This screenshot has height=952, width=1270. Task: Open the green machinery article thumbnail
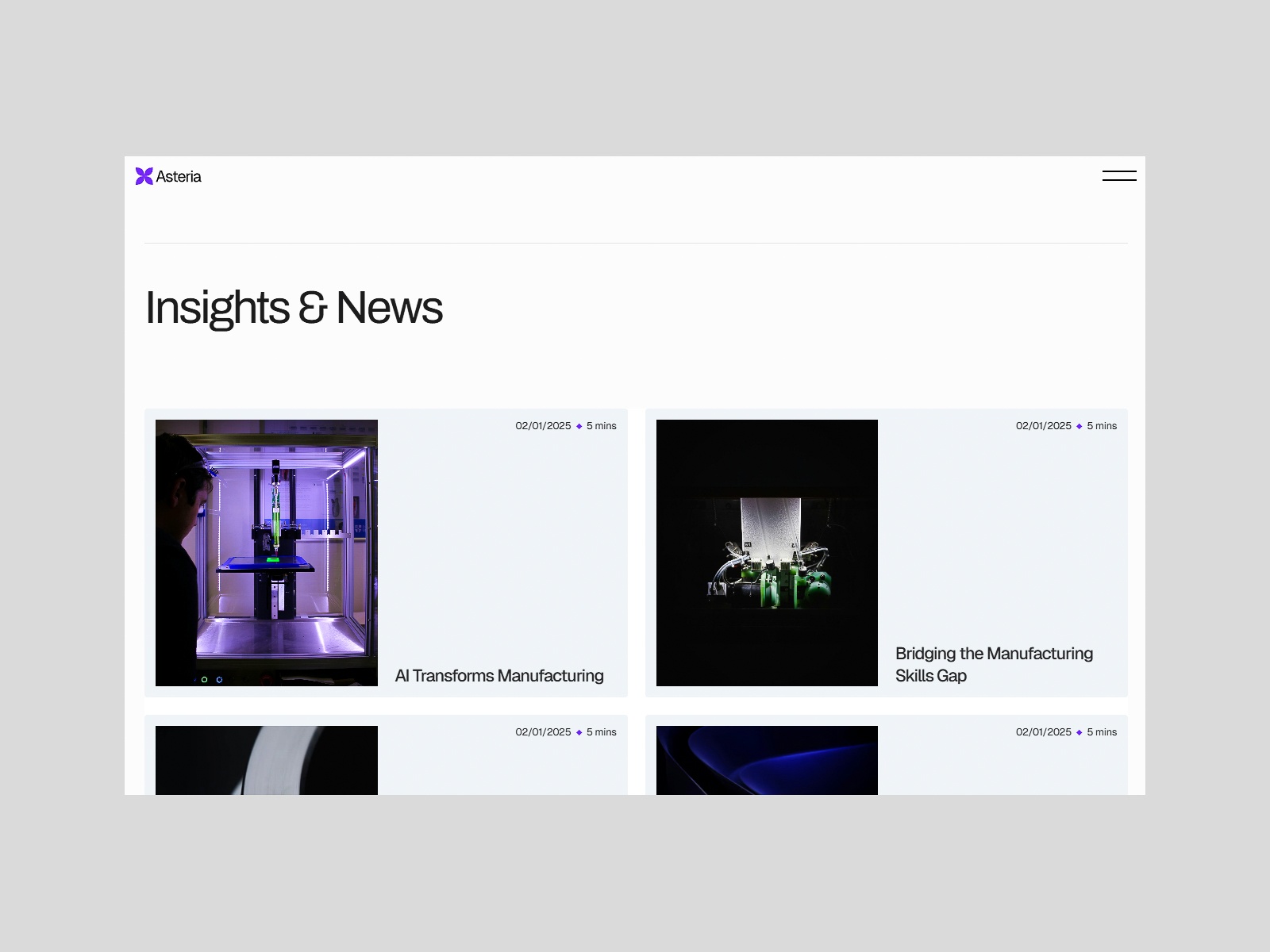coord(767,552)
